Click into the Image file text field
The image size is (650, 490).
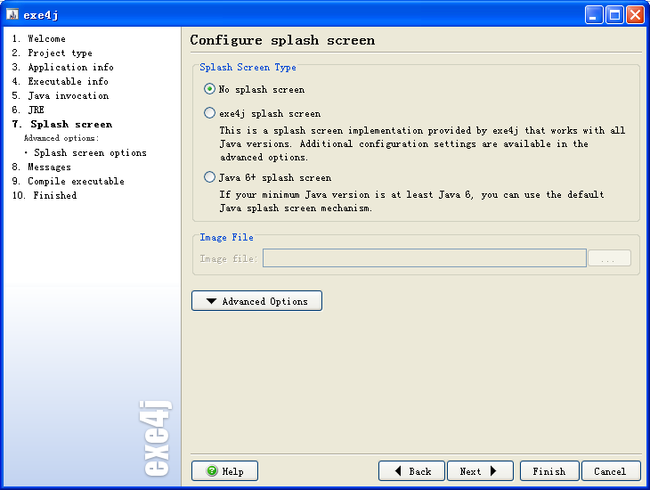click(x=424, y=258)
